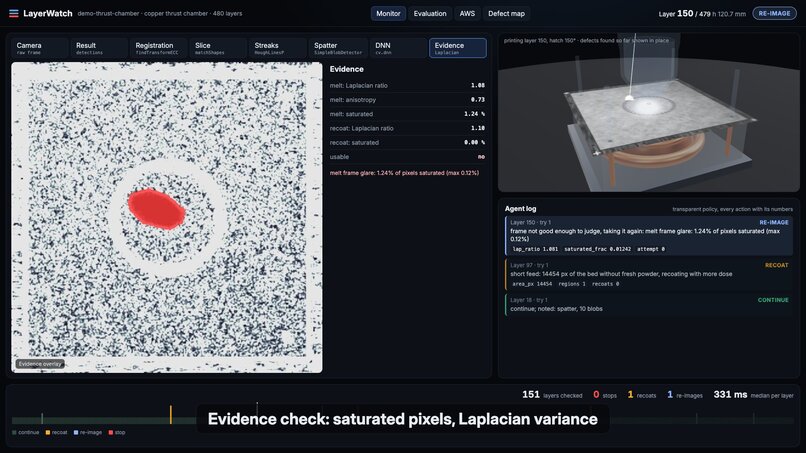Select the Camera raw frame view
The image size is (806, 453).
40,48
